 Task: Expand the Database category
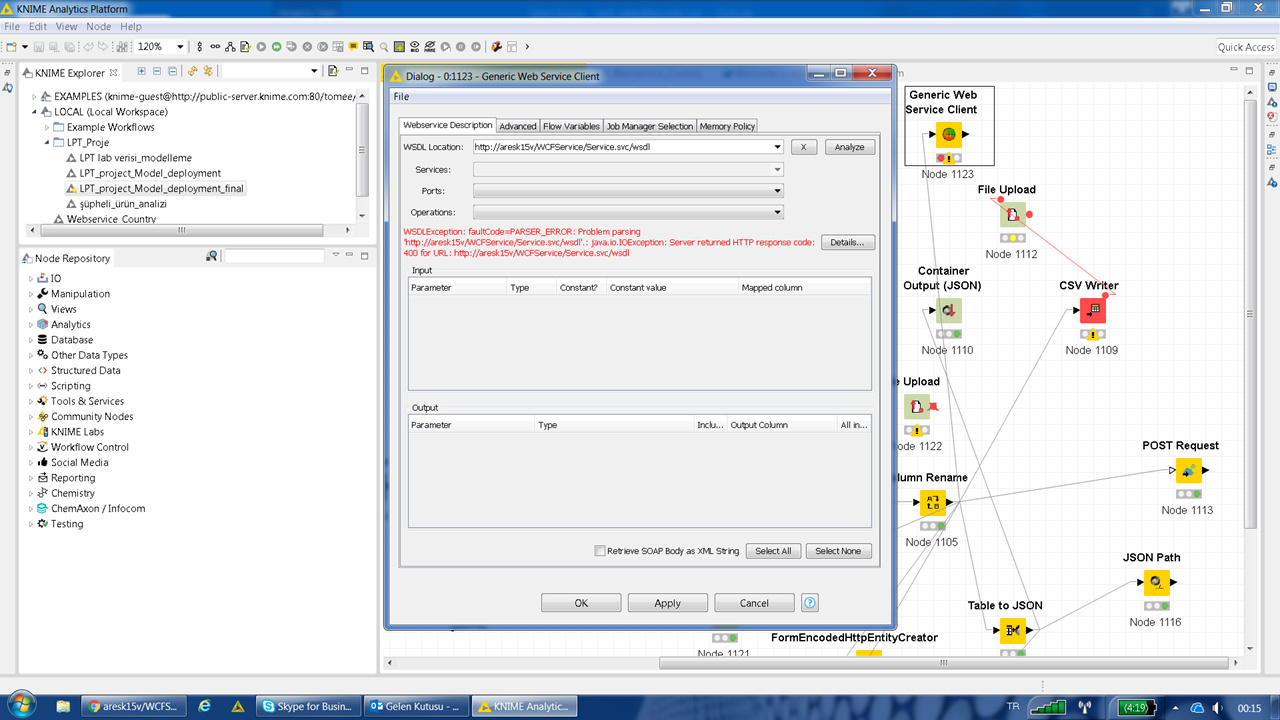coord(30,340)
